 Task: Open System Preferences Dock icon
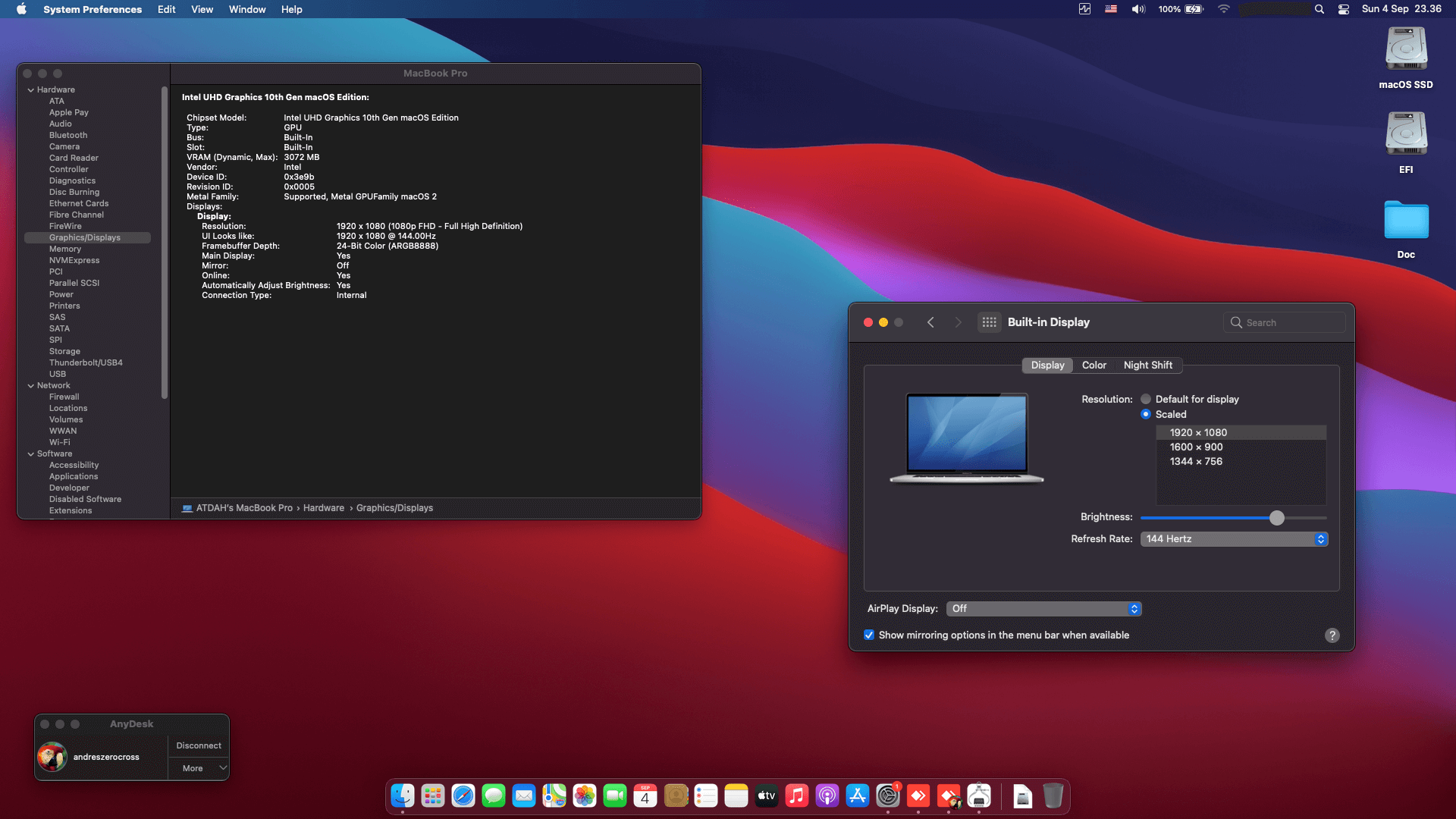tap(888, 795)
